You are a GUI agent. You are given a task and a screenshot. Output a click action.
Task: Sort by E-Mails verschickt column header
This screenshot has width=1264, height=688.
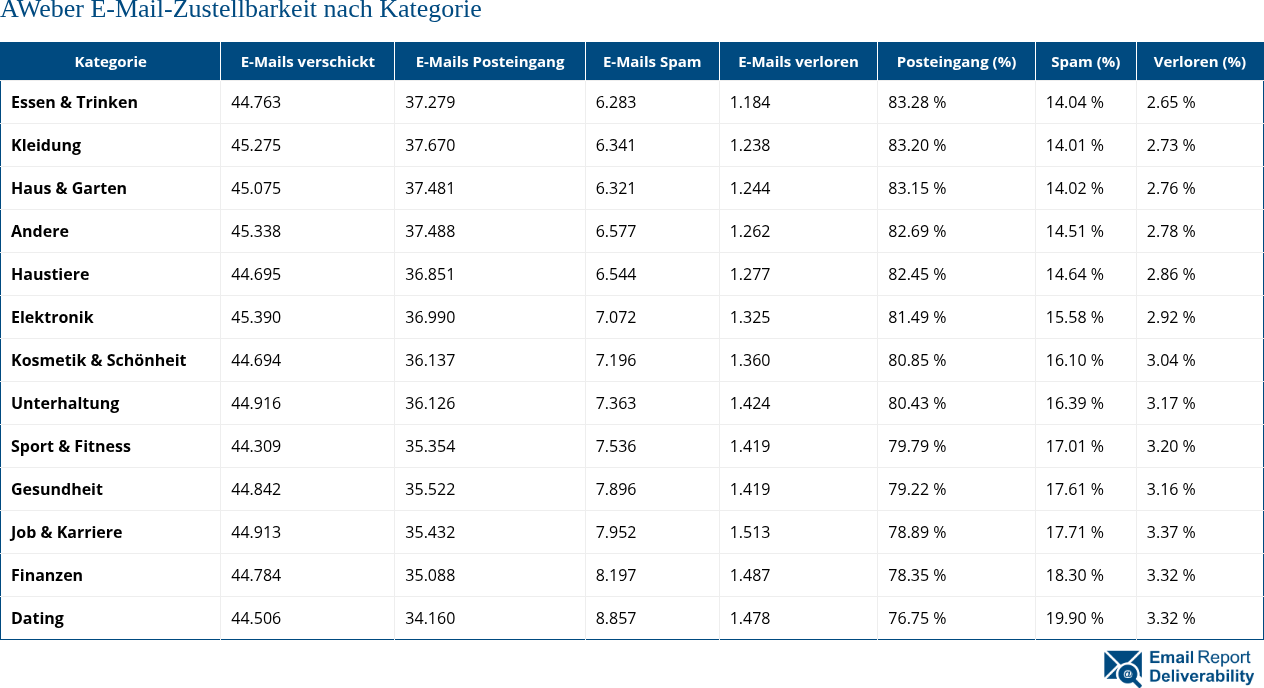click(x=307, y=62)
